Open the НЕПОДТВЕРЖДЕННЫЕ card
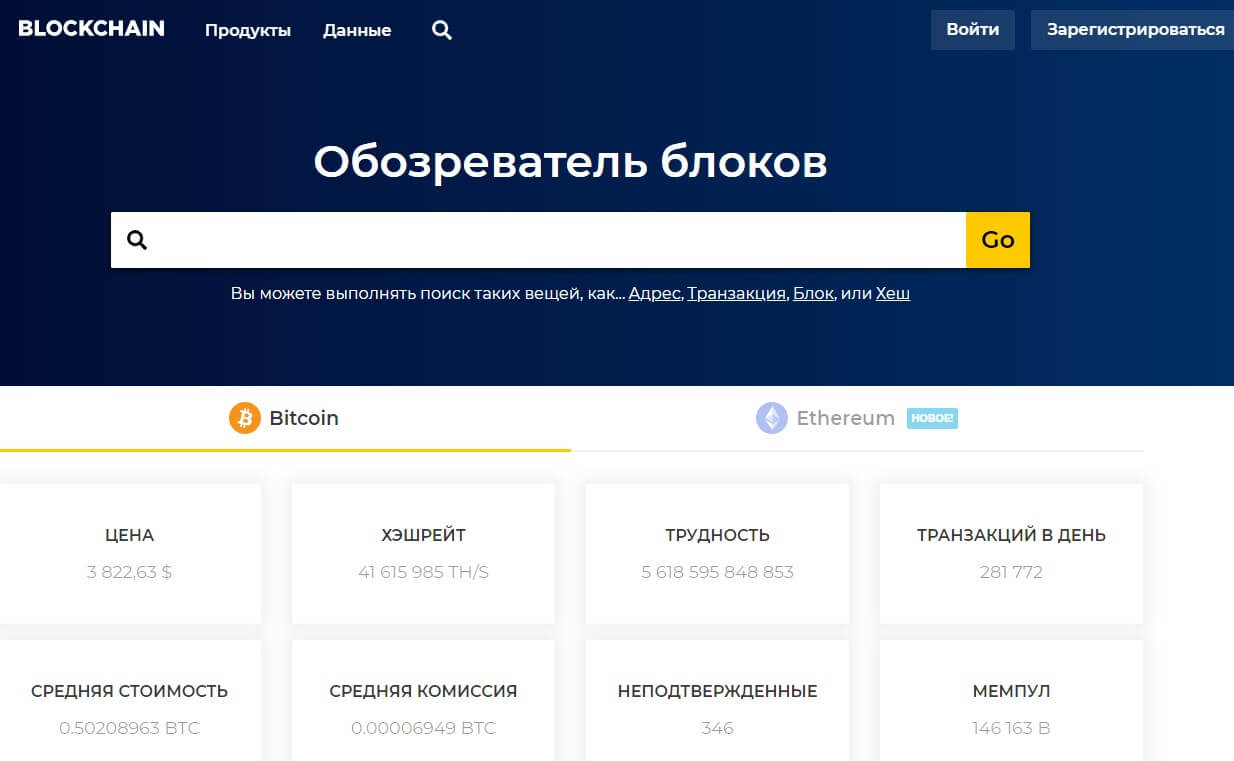Image resolution: width=1234 pixels, height=761 pixels. pyautogui.click(x=717, y=701)
